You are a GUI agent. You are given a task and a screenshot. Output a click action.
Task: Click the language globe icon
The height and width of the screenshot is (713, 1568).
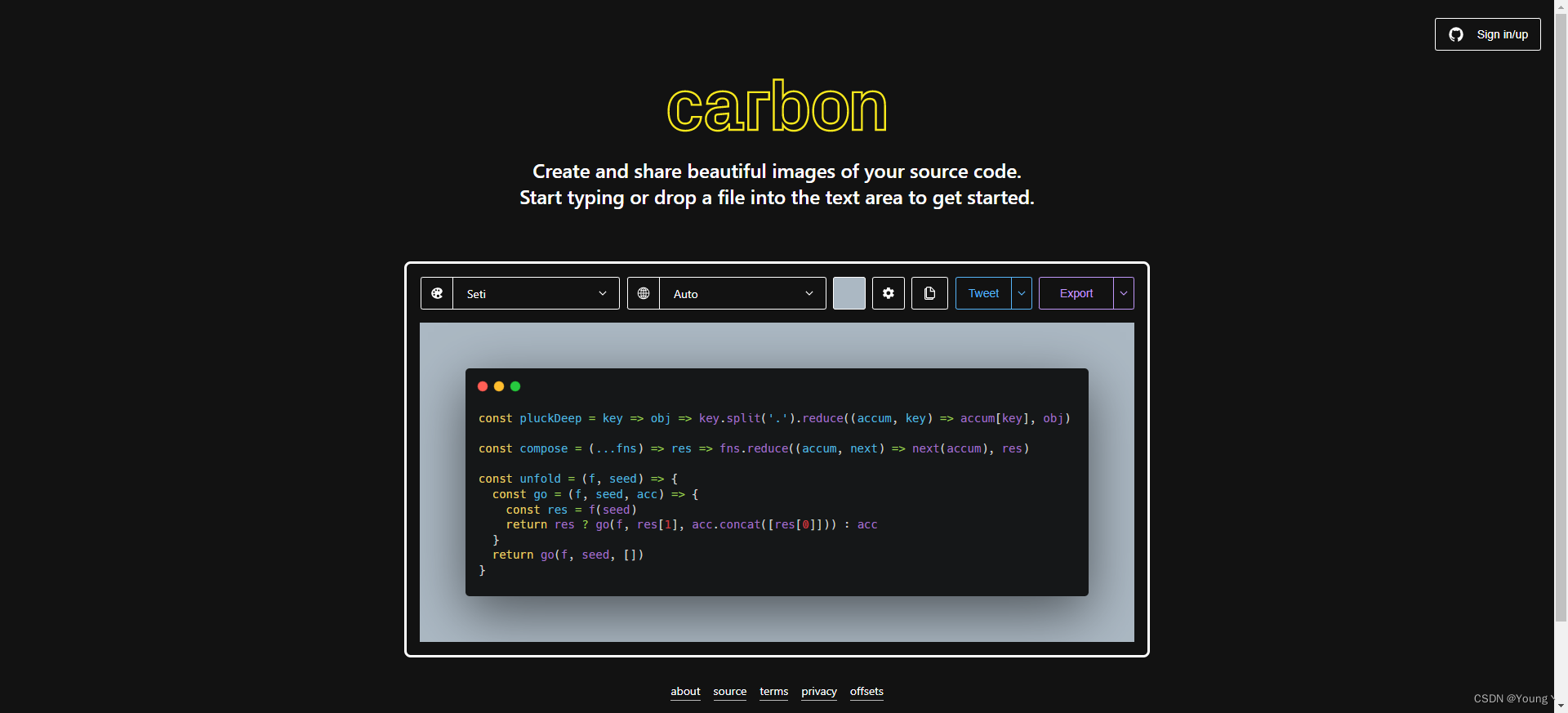644,293
